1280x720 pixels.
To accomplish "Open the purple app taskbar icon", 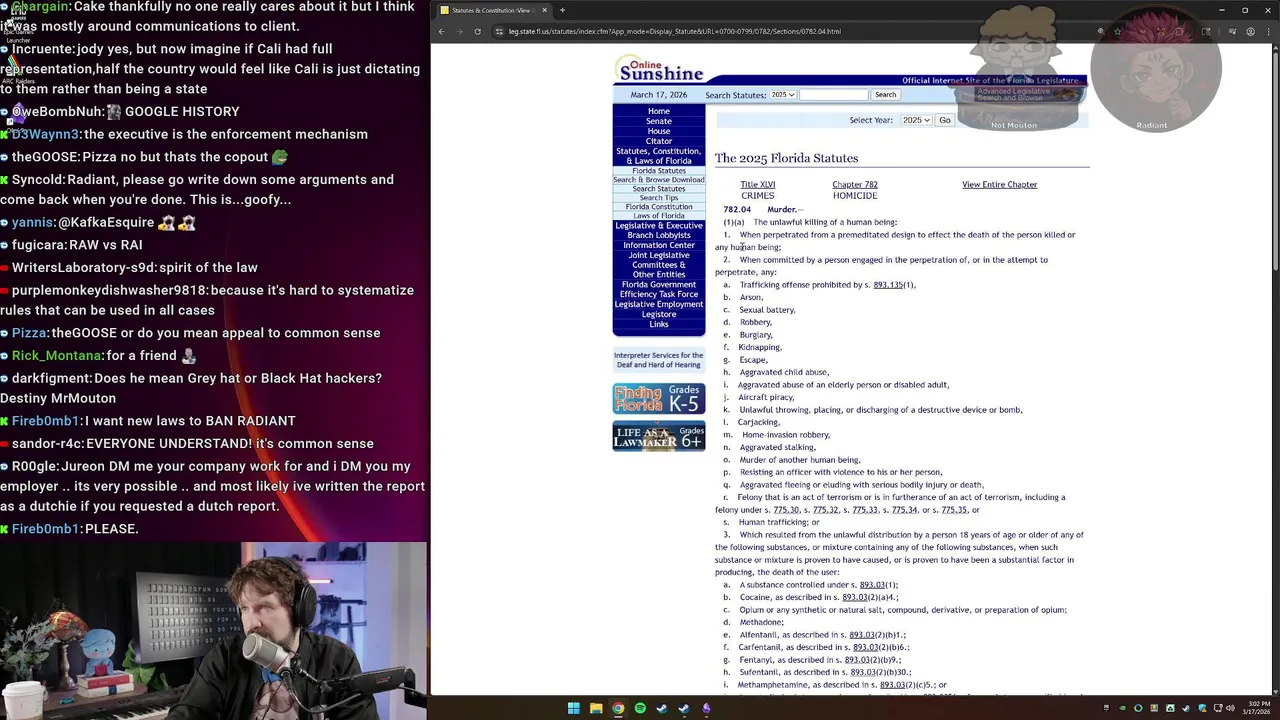I will [706, 708].
